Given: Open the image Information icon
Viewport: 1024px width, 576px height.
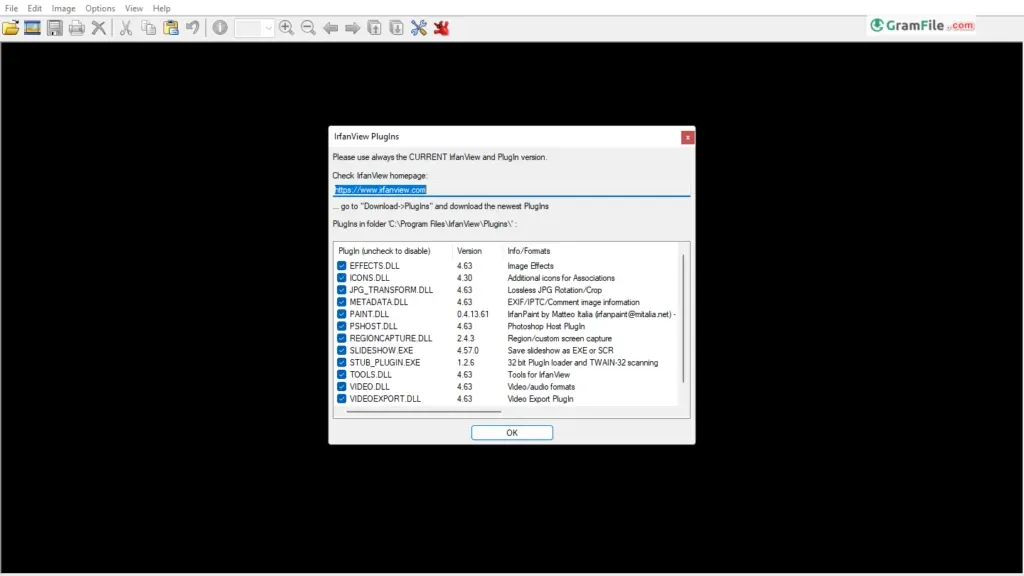Looking at the screenshot, I should pyautogui.click(x=220, y=27).
